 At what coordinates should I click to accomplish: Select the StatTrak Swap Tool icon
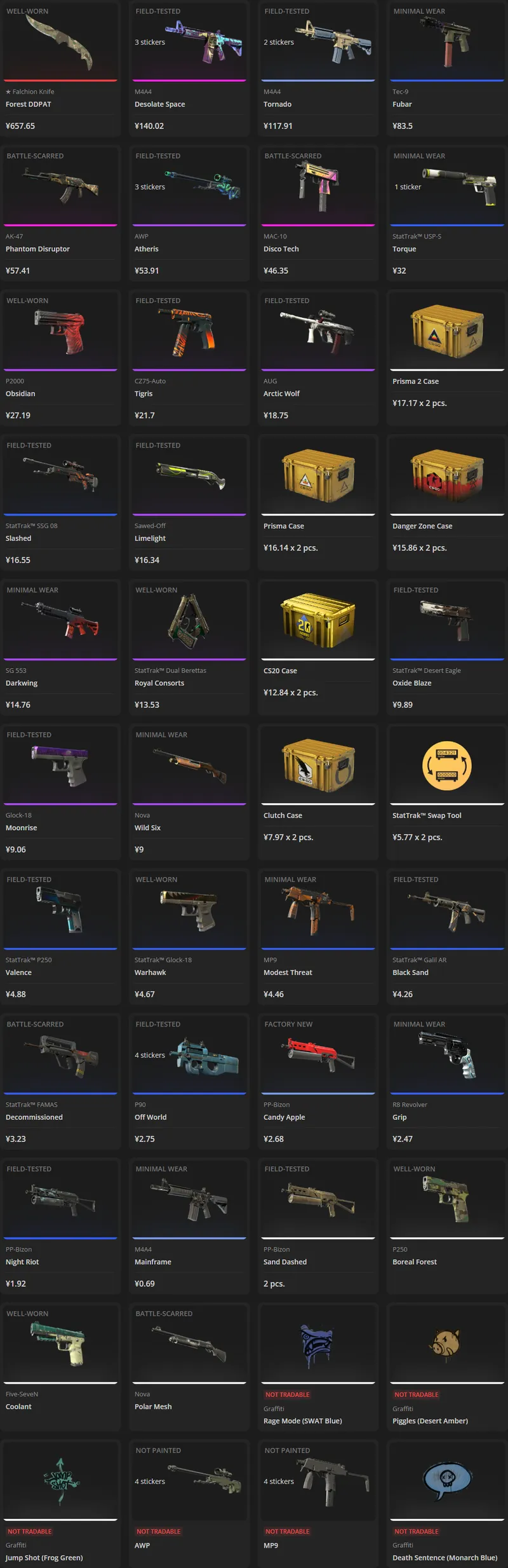(446, 766)
